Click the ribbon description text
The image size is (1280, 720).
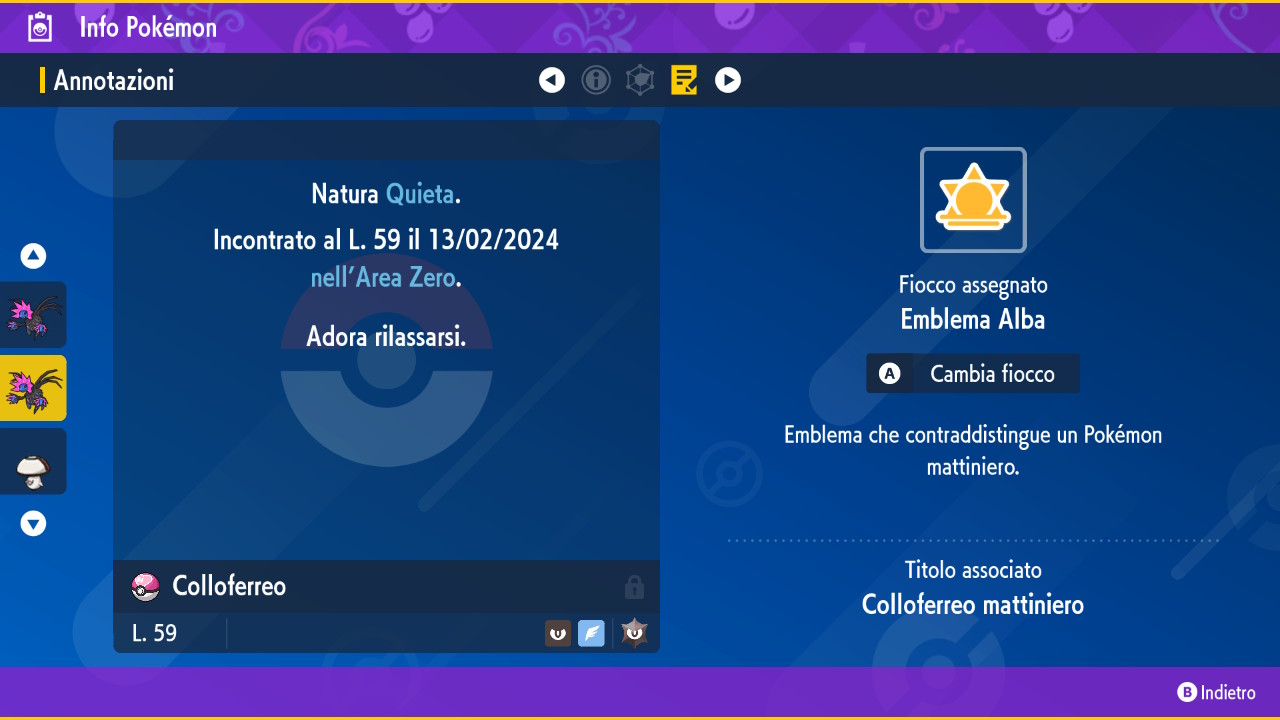click(x=973, y=450)
